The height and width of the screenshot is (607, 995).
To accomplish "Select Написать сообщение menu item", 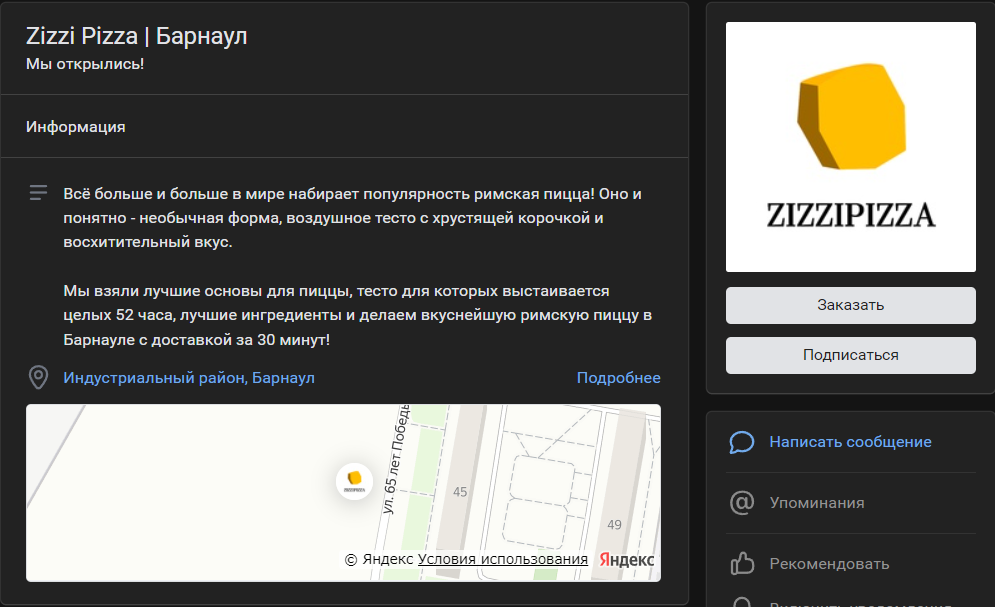I will click(x=850, y=442).
